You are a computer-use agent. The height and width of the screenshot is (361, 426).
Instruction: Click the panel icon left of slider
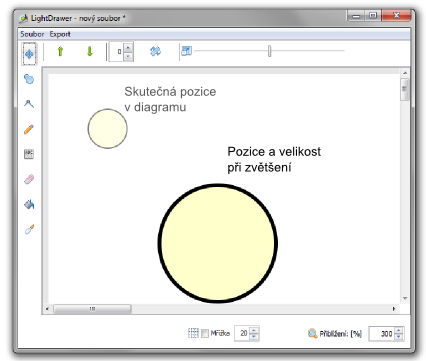187,51
